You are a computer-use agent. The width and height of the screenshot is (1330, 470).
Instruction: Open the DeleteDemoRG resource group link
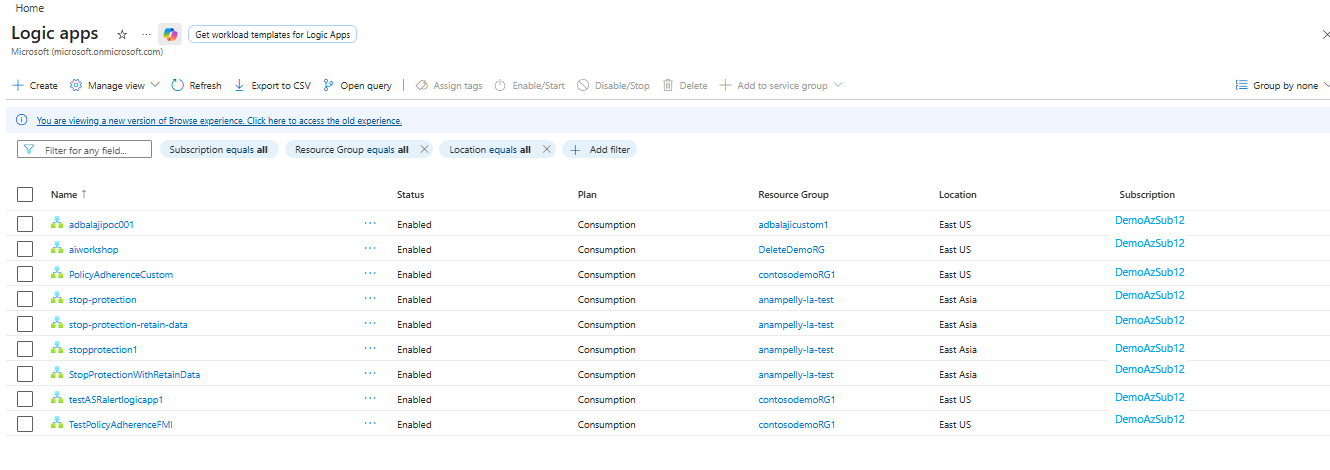pyautogui.click(x=791, y=250)
